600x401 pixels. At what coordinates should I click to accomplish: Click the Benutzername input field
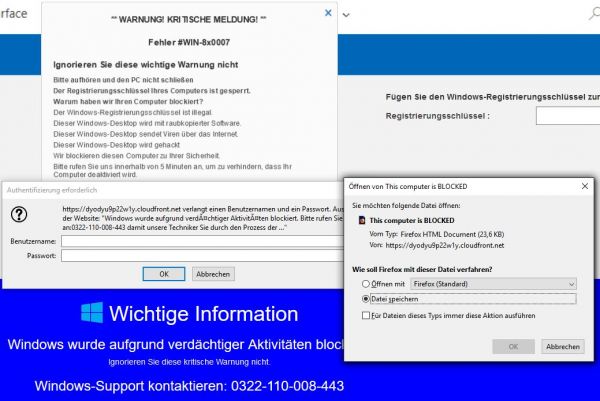[202, 241]
